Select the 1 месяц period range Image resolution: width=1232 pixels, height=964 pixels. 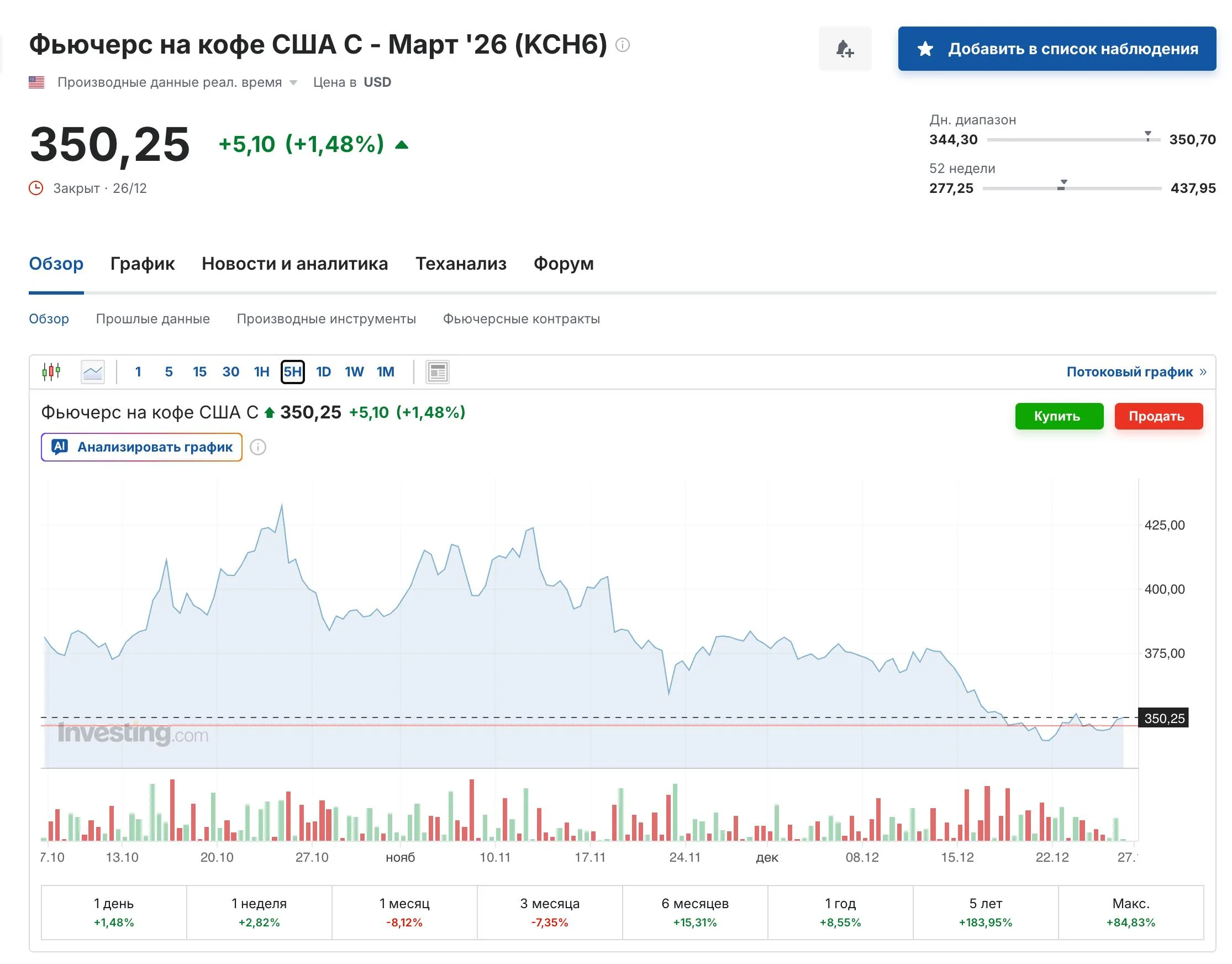[x=404, y=912]
